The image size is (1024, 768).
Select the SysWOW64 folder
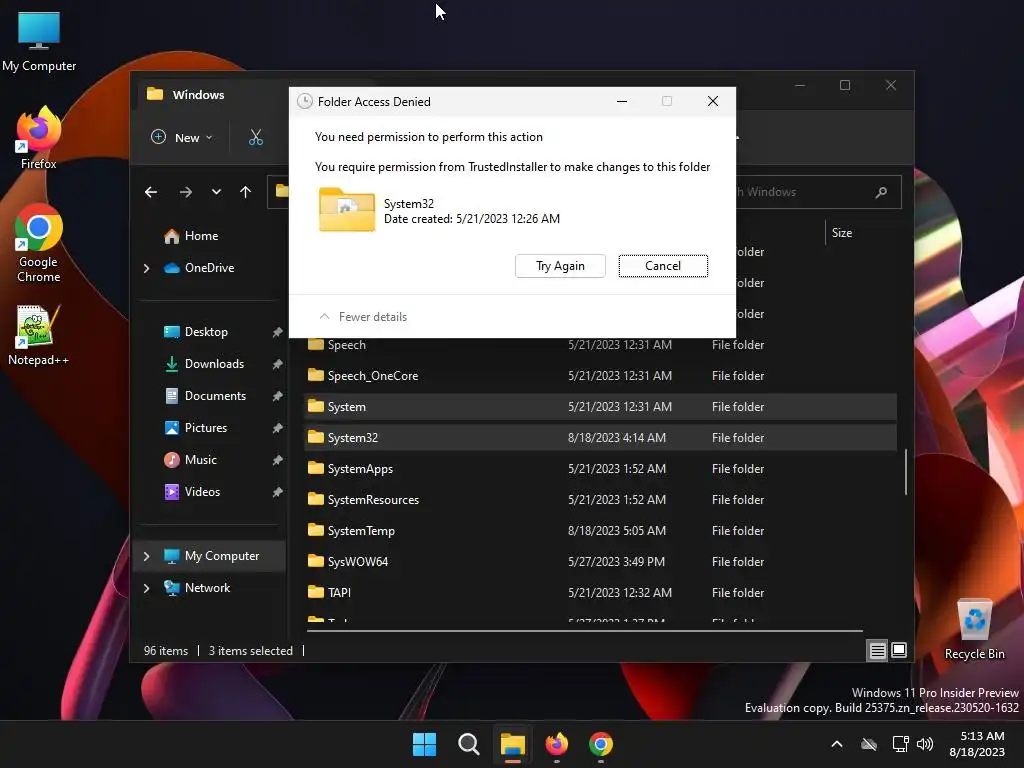point(600,562)
